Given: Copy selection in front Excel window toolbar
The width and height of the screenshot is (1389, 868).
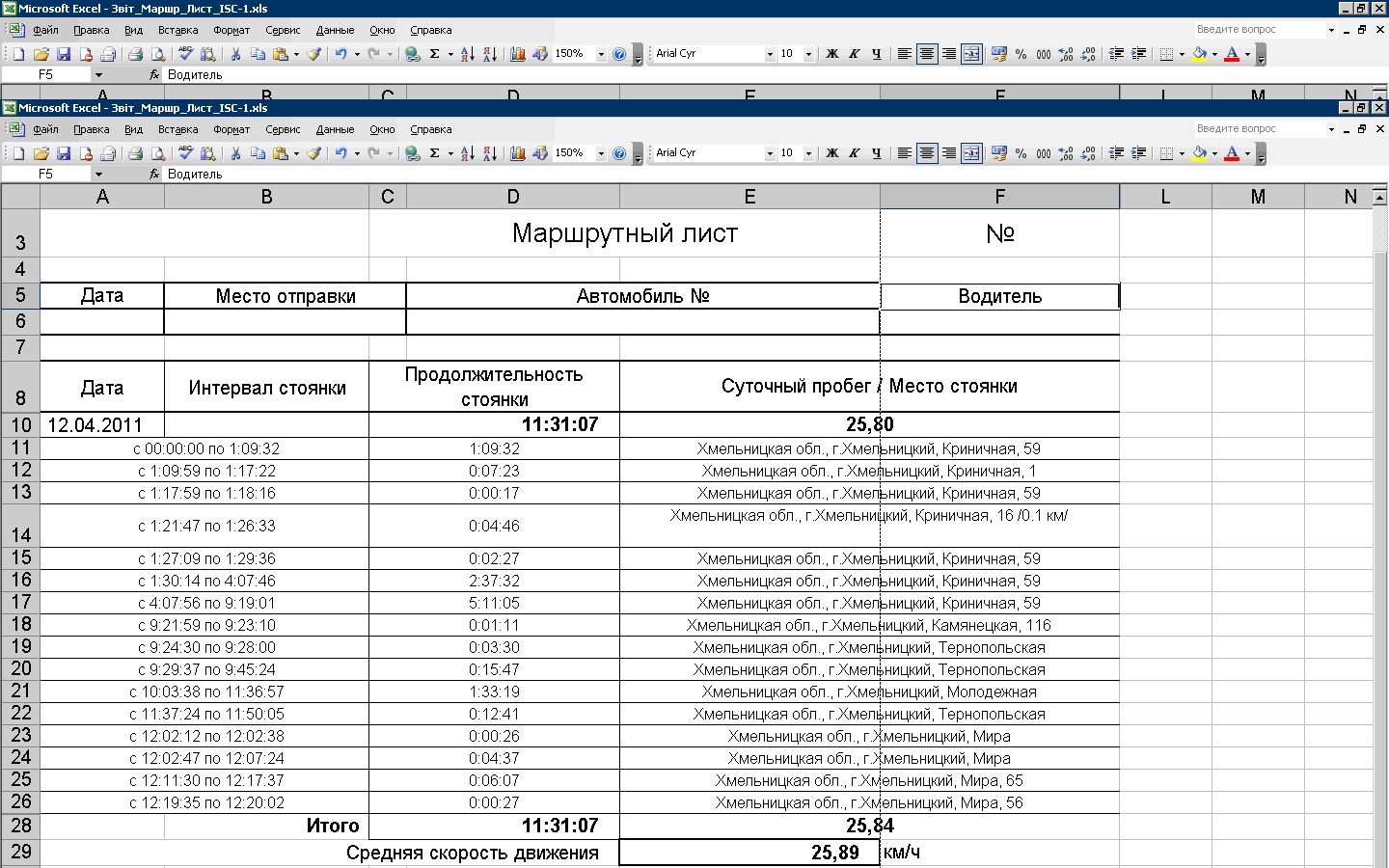Looking at the screenshot, I should point(258,153).
